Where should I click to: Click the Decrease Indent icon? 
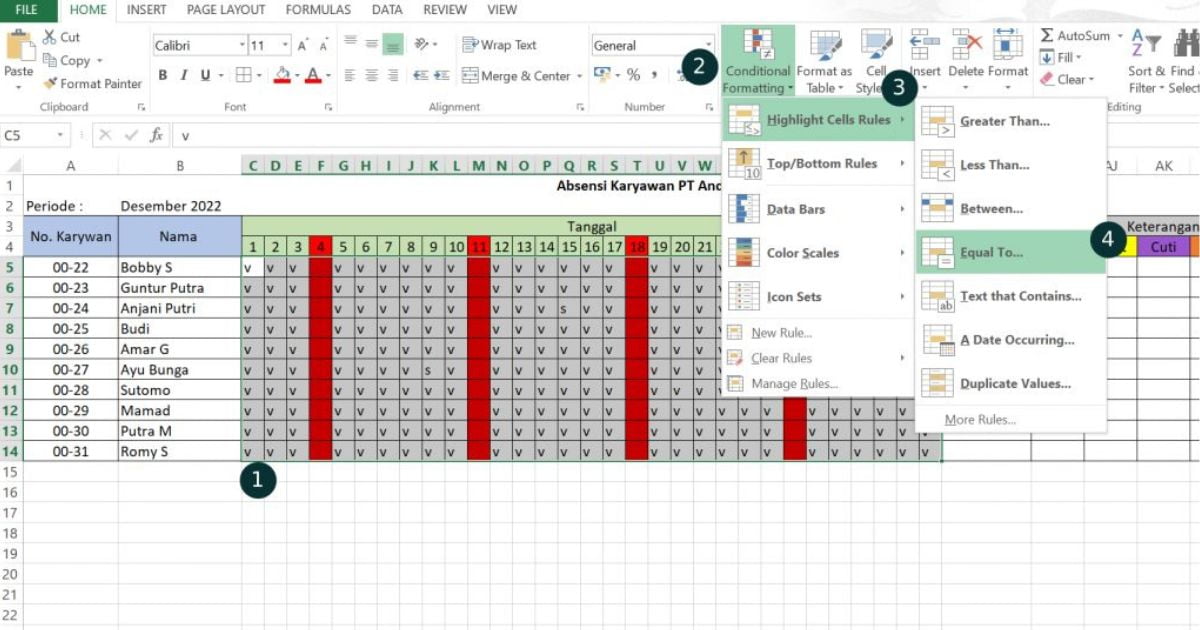[421, 76]
